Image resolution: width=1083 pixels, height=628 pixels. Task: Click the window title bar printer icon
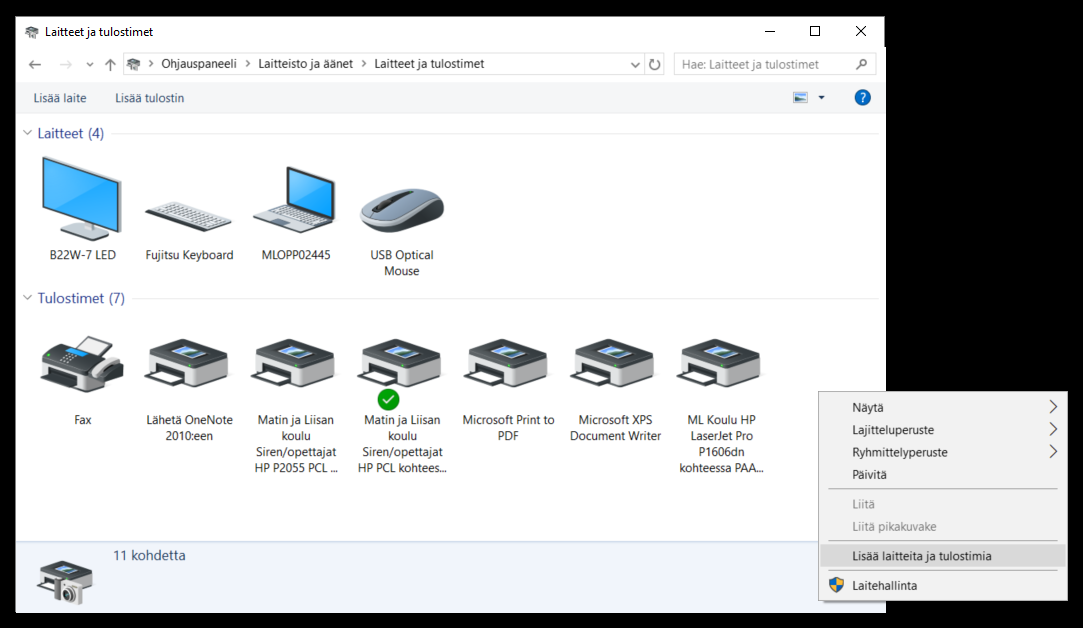pos(31,32)
